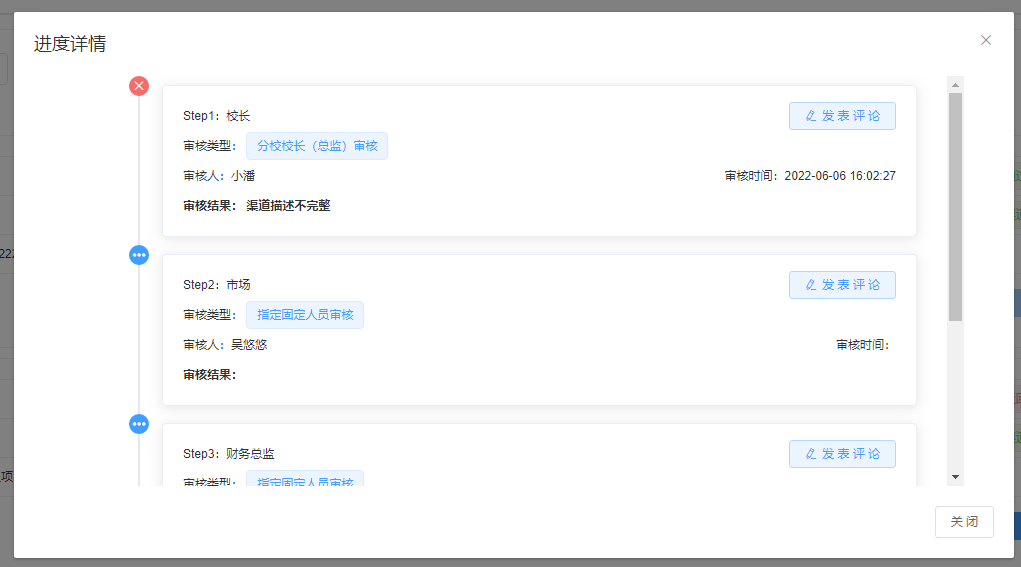Click the 进度详情 dialog title

70,44
